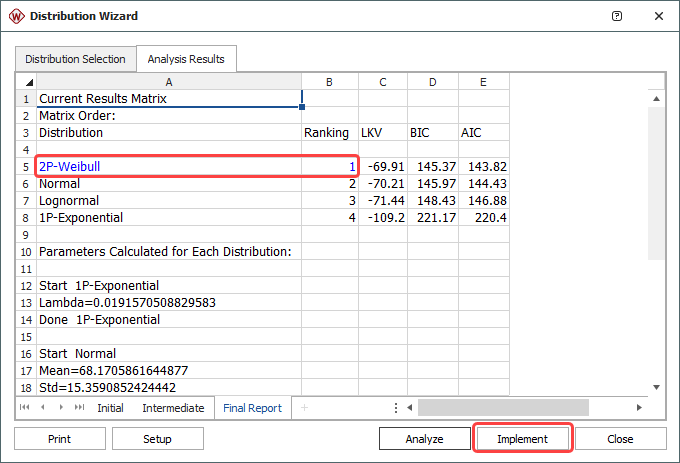Click the horizontal scrollbar right arrow

coord(640,408)
